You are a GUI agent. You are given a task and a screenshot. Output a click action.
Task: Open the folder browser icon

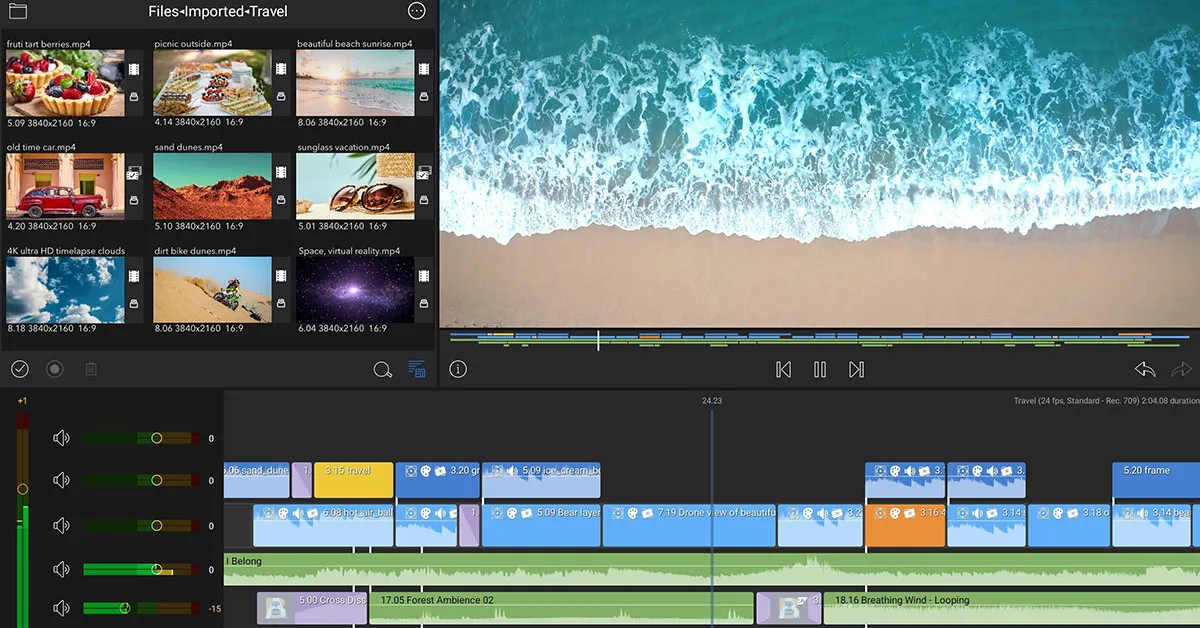(16, 12)
